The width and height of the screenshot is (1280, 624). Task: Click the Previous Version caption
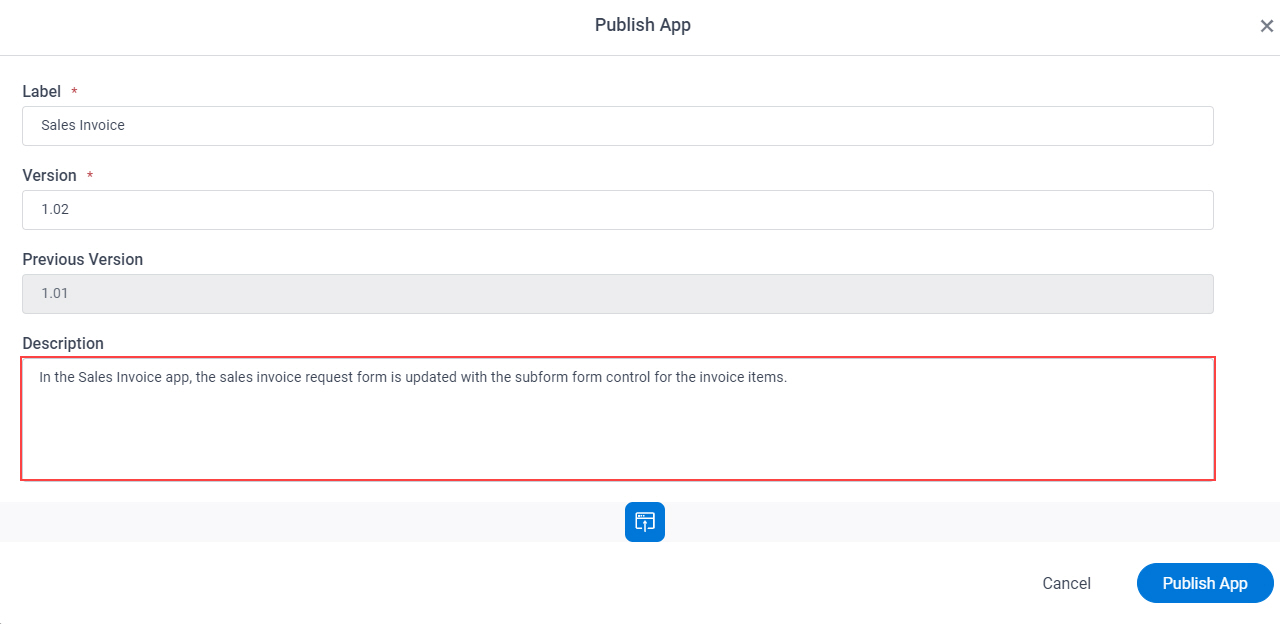coord(83,259)
